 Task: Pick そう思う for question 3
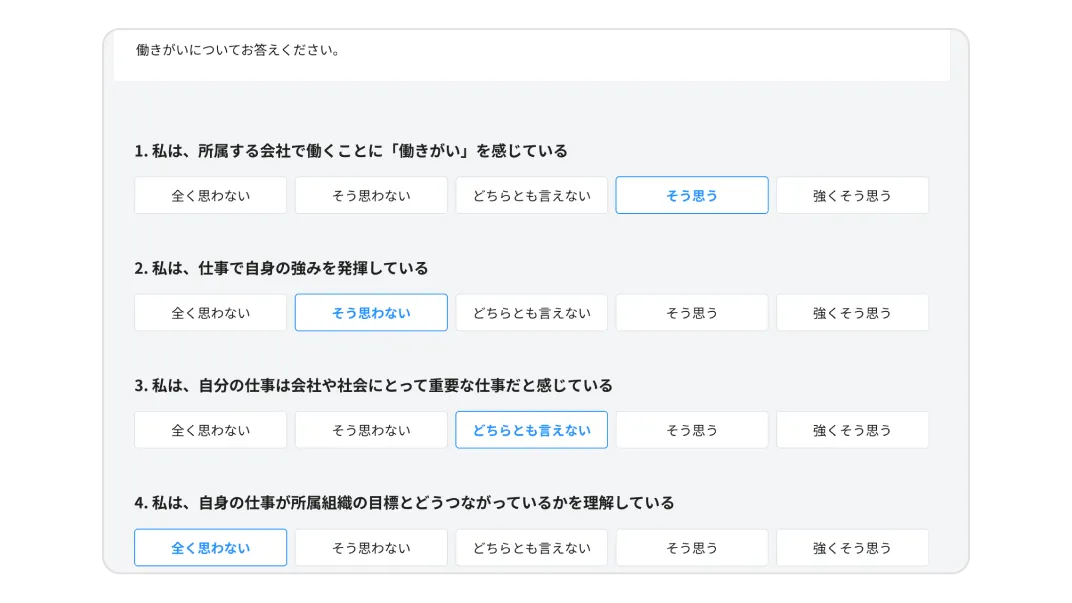pos(692,429)
